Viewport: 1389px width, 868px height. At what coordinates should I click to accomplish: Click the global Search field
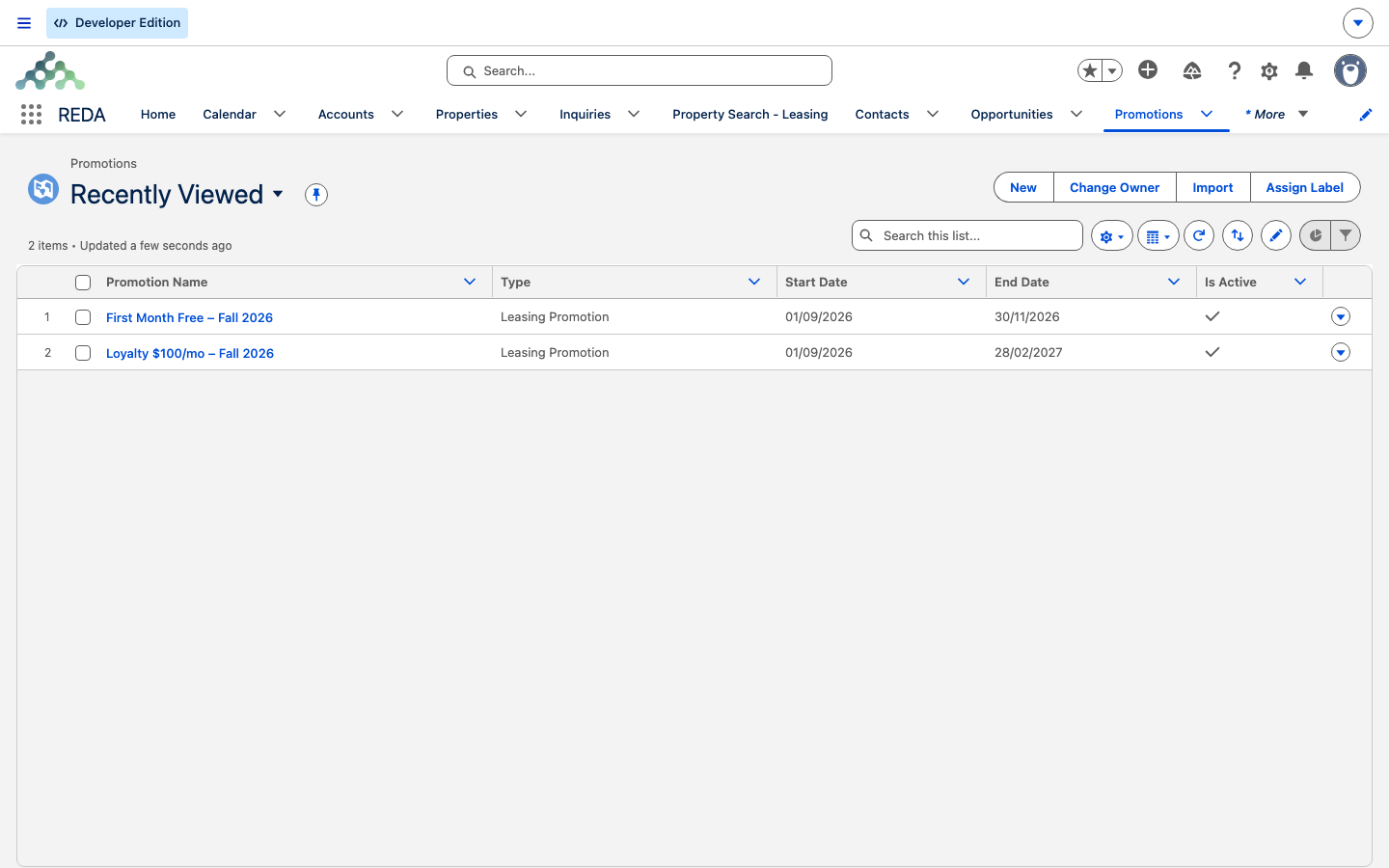click(x=640, y=70)
